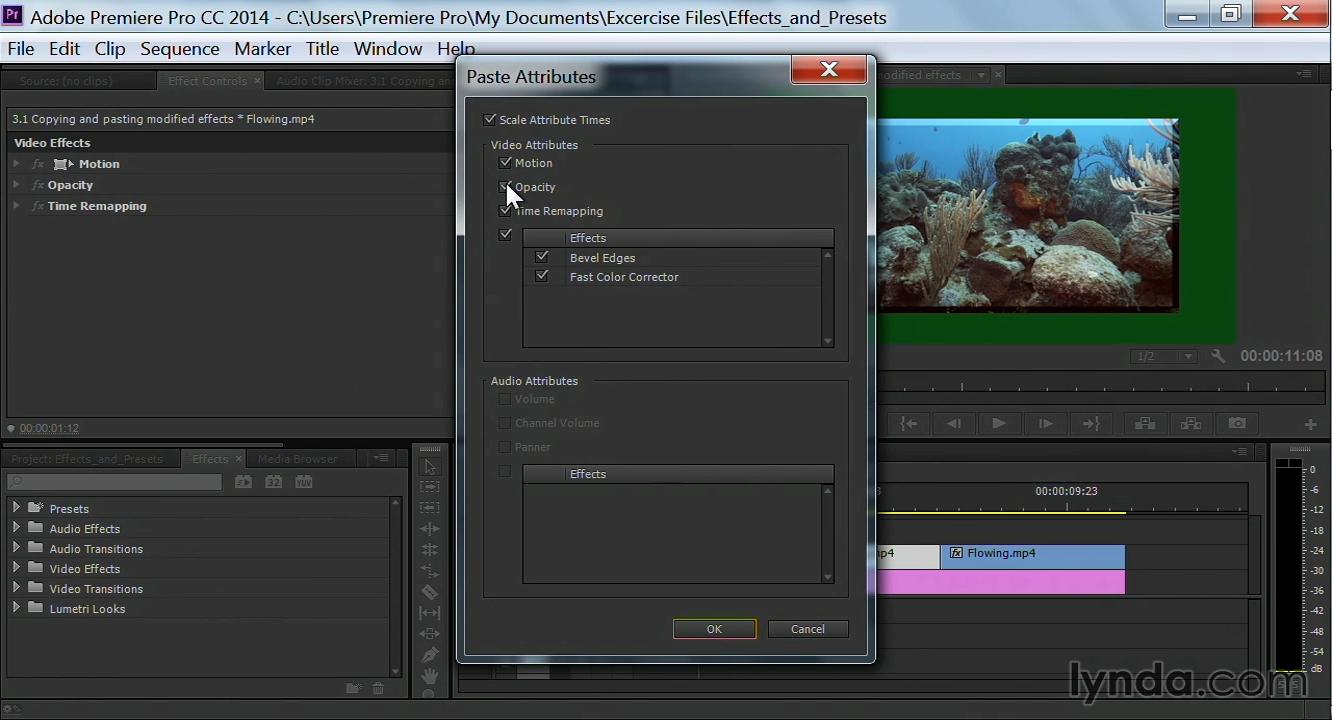Uncheck Scale Attribute Times checkbox
The image size is (1332, 720).
(x=490, y=120)
